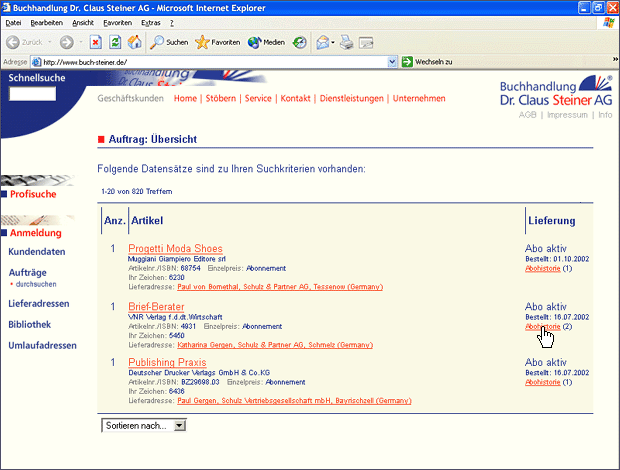The height and width of the screenshot is (470, 620).
Task: Click the Home house icon in toolbar
Action: click(x=134, y=42)
